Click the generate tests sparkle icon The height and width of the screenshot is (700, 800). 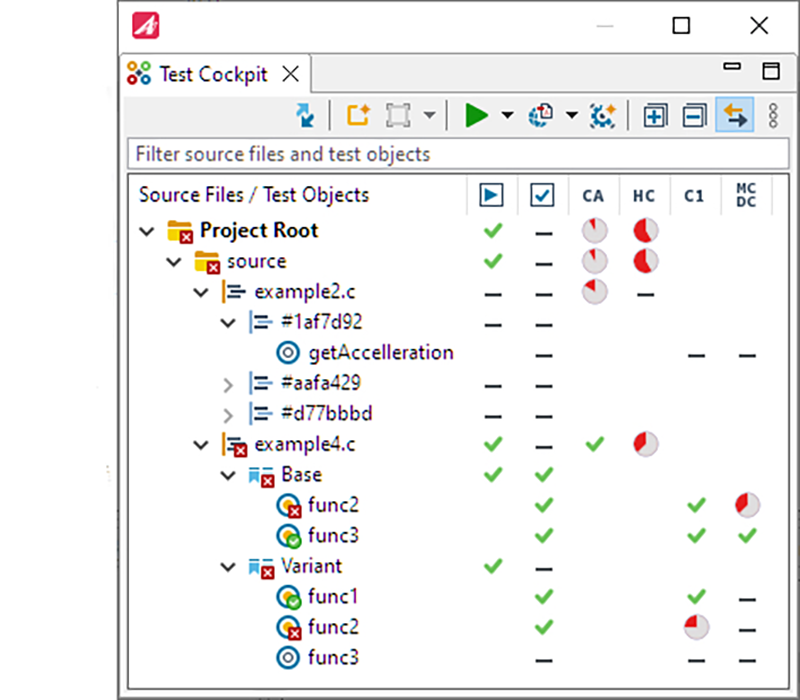(x=601, y=116)
